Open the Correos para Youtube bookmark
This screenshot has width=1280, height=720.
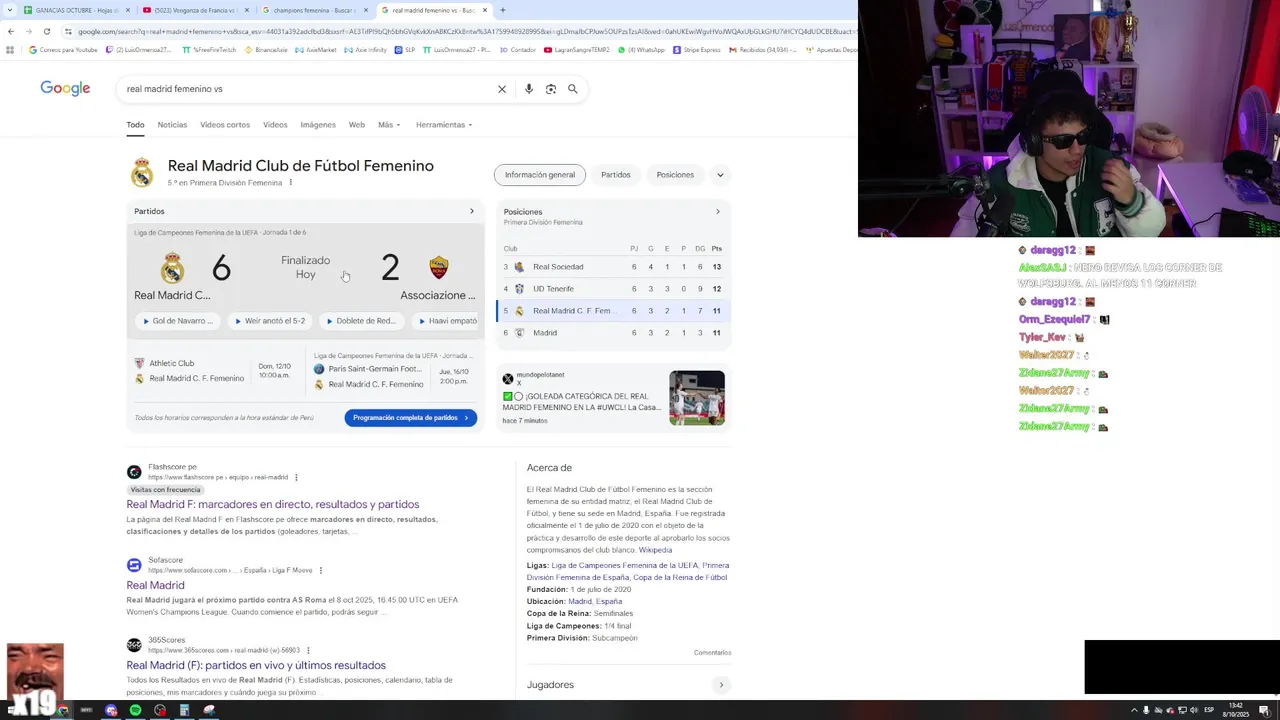point(63,50)
